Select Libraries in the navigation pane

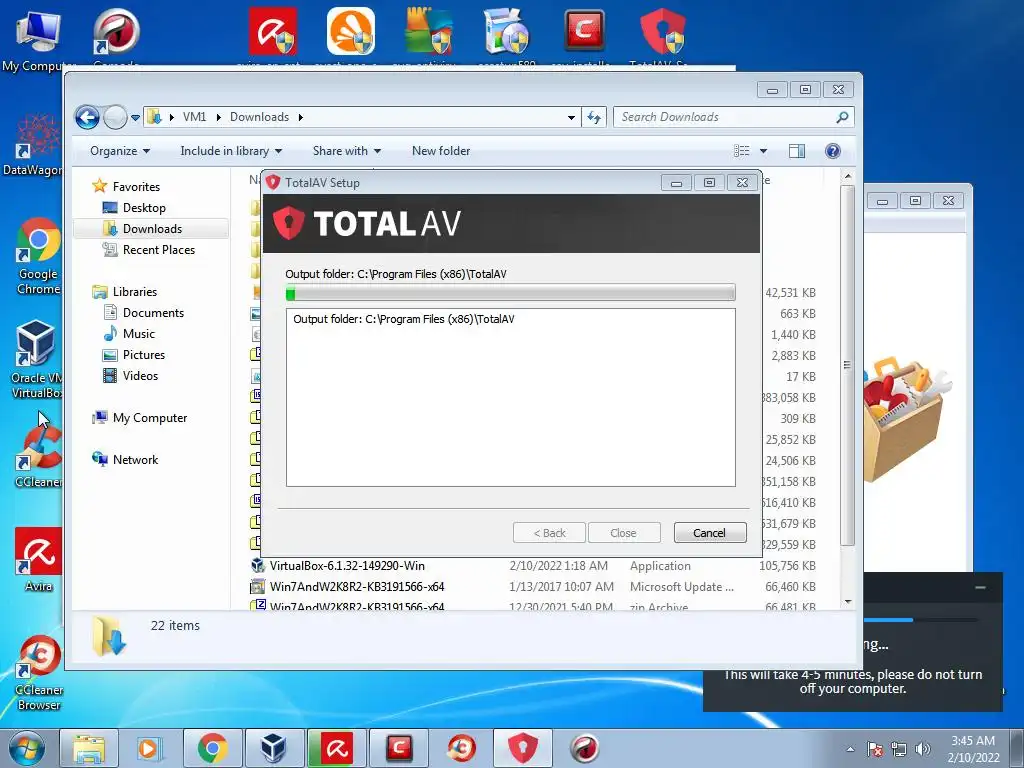tap(135, 292)
